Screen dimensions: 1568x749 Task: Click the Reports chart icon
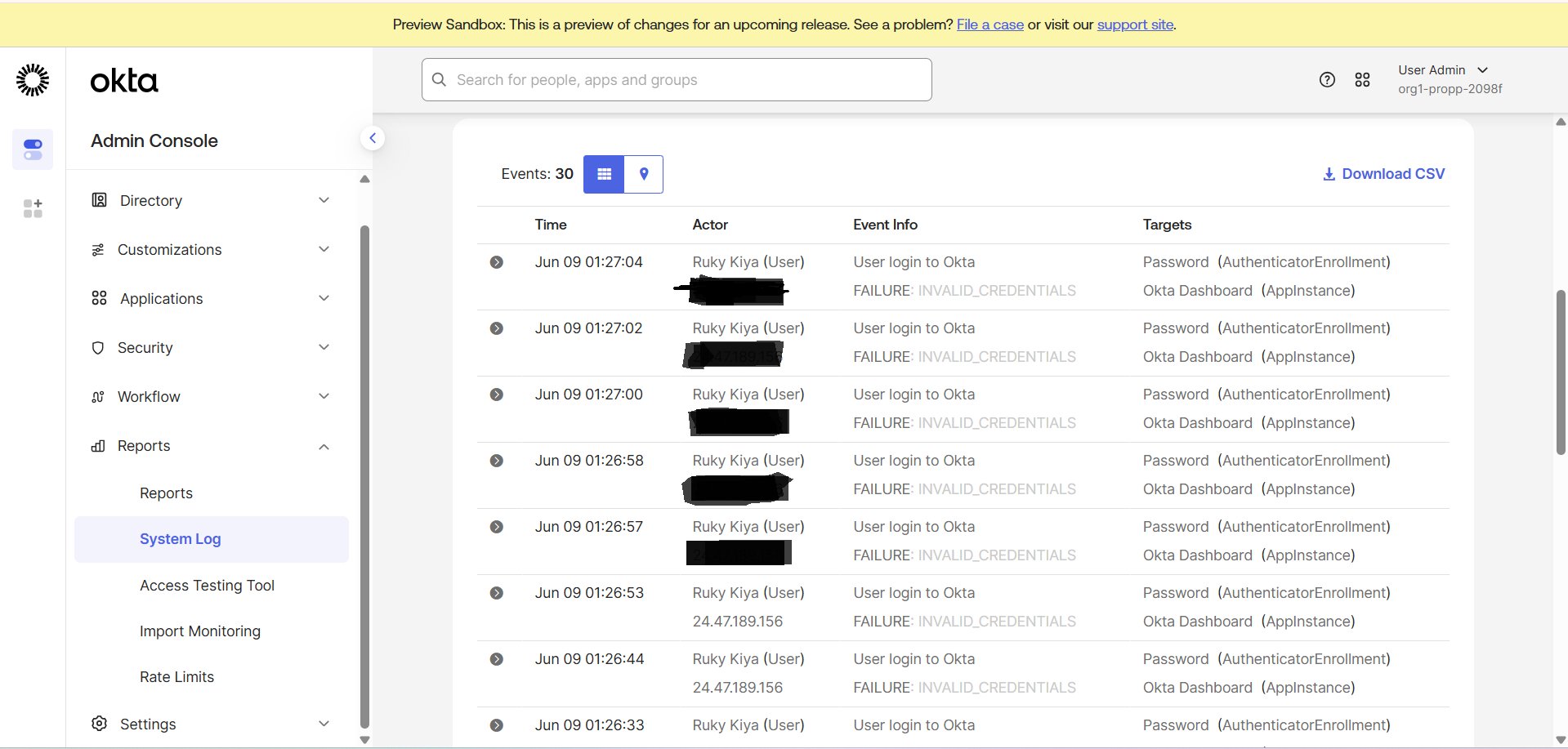click(x=98, y=446)
